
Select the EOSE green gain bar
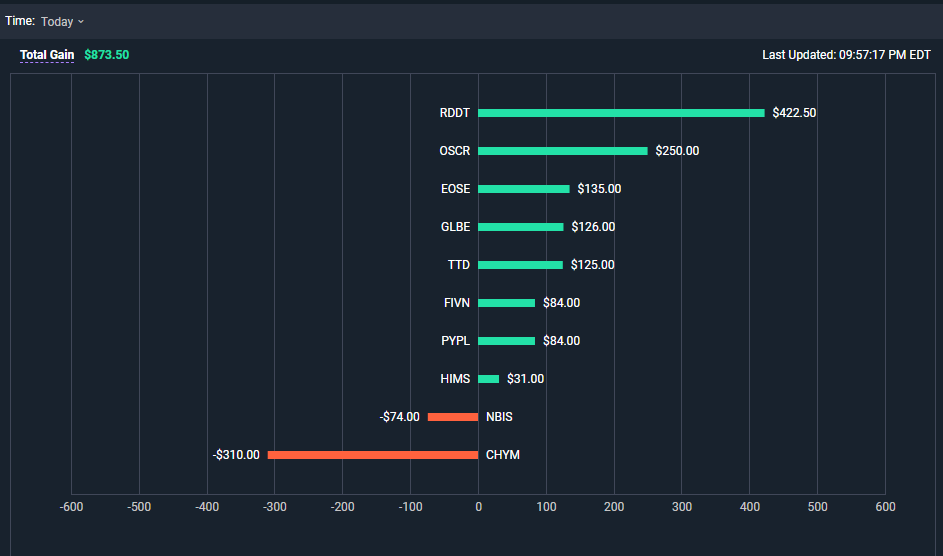pyautogui.click(x=524, y=189)
